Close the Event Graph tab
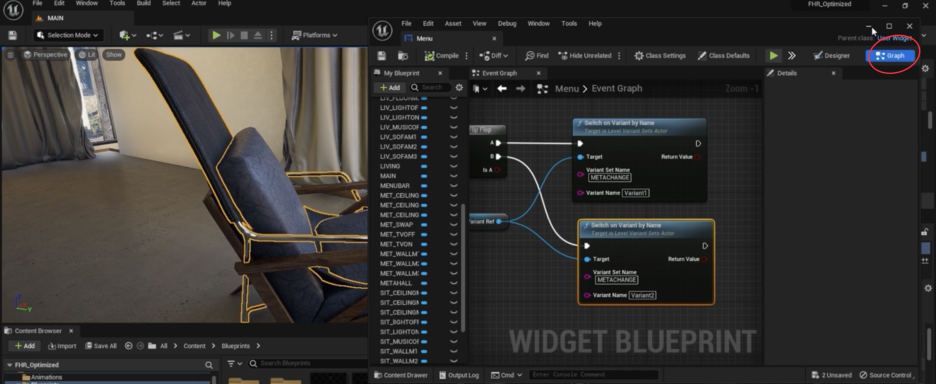The image size is (936, 384). pos(538,73)
